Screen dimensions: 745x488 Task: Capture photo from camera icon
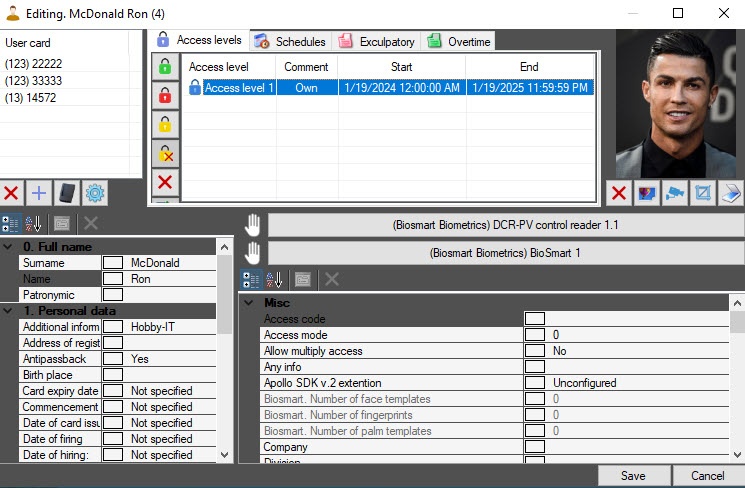coord(675,193)
